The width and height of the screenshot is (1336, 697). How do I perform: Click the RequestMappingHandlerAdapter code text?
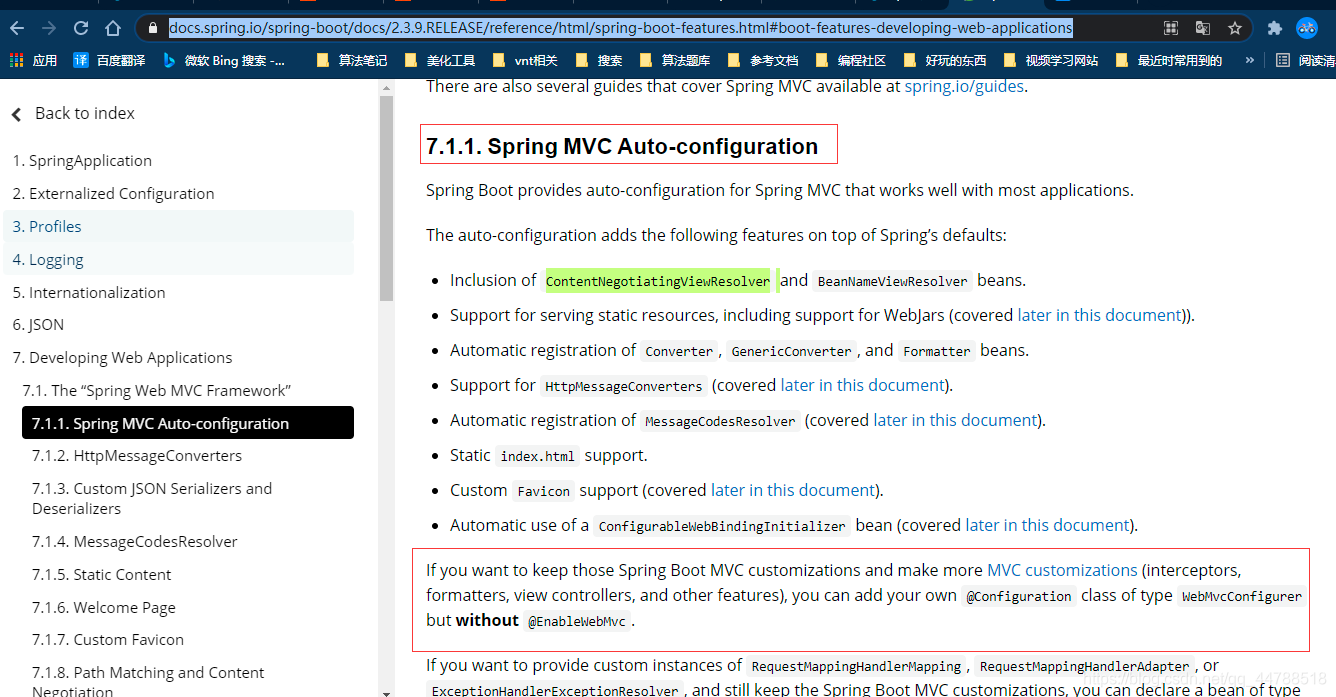tap(1085, 666)
